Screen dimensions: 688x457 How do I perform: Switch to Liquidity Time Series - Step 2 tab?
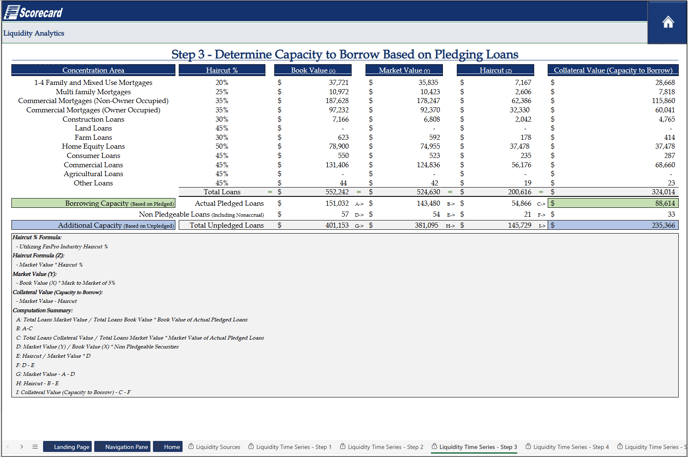click(x=381, y=446)
